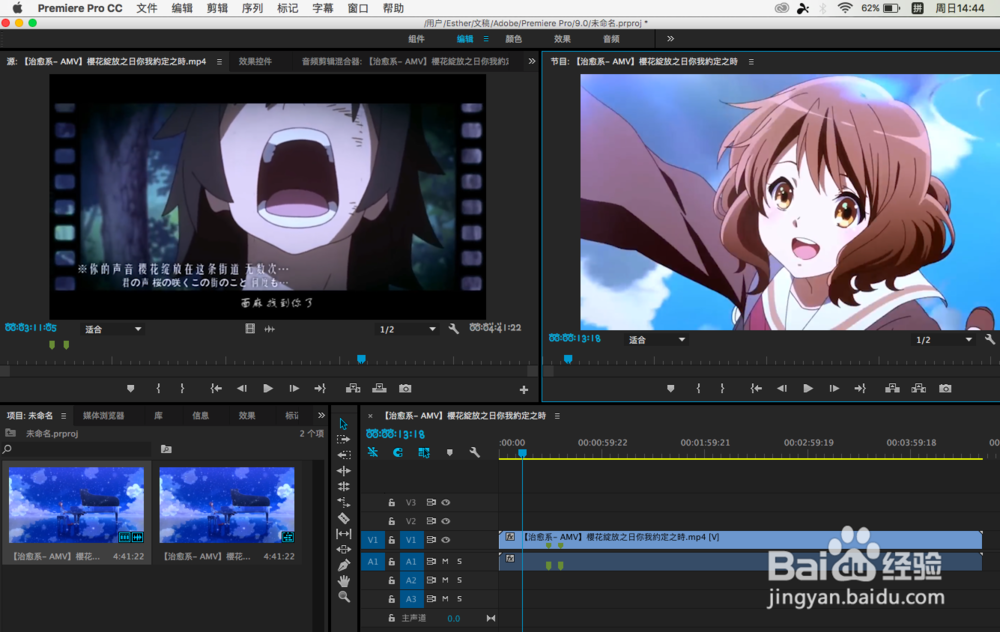The image size is (1000, 632).
Task: Mark In point in Source monitor
Action: pyautogui.click(x=158, y=388)
